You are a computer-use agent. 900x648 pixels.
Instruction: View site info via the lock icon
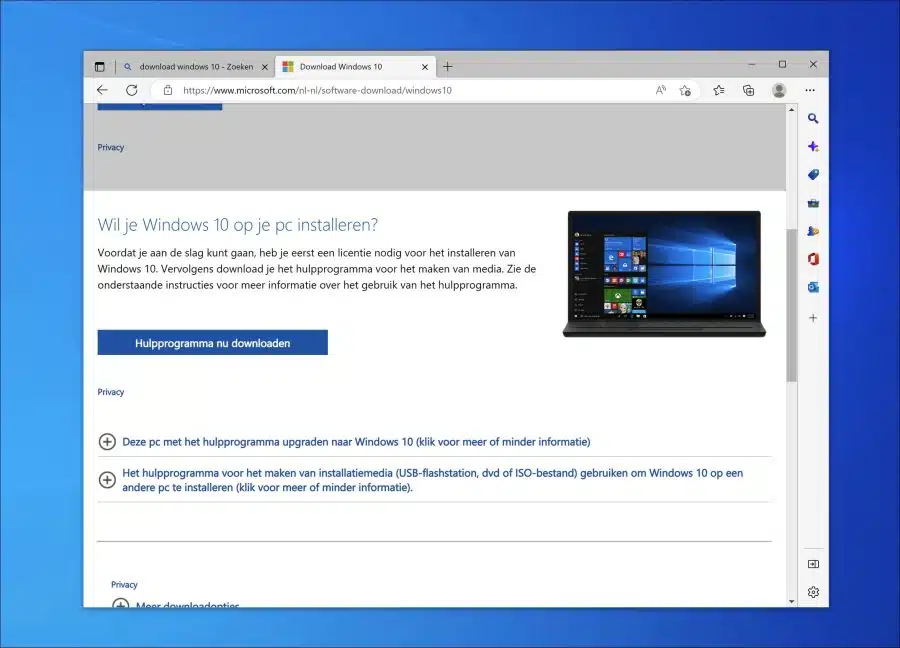click(x=168, y=90)
